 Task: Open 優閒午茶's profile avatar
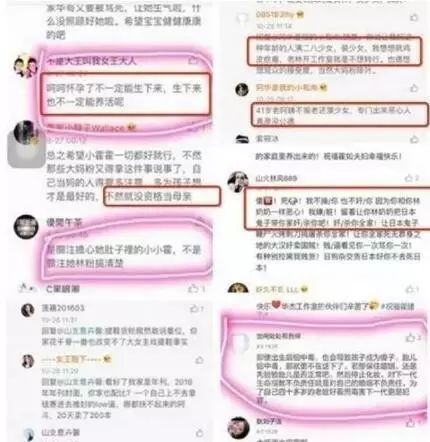[26, 227]
